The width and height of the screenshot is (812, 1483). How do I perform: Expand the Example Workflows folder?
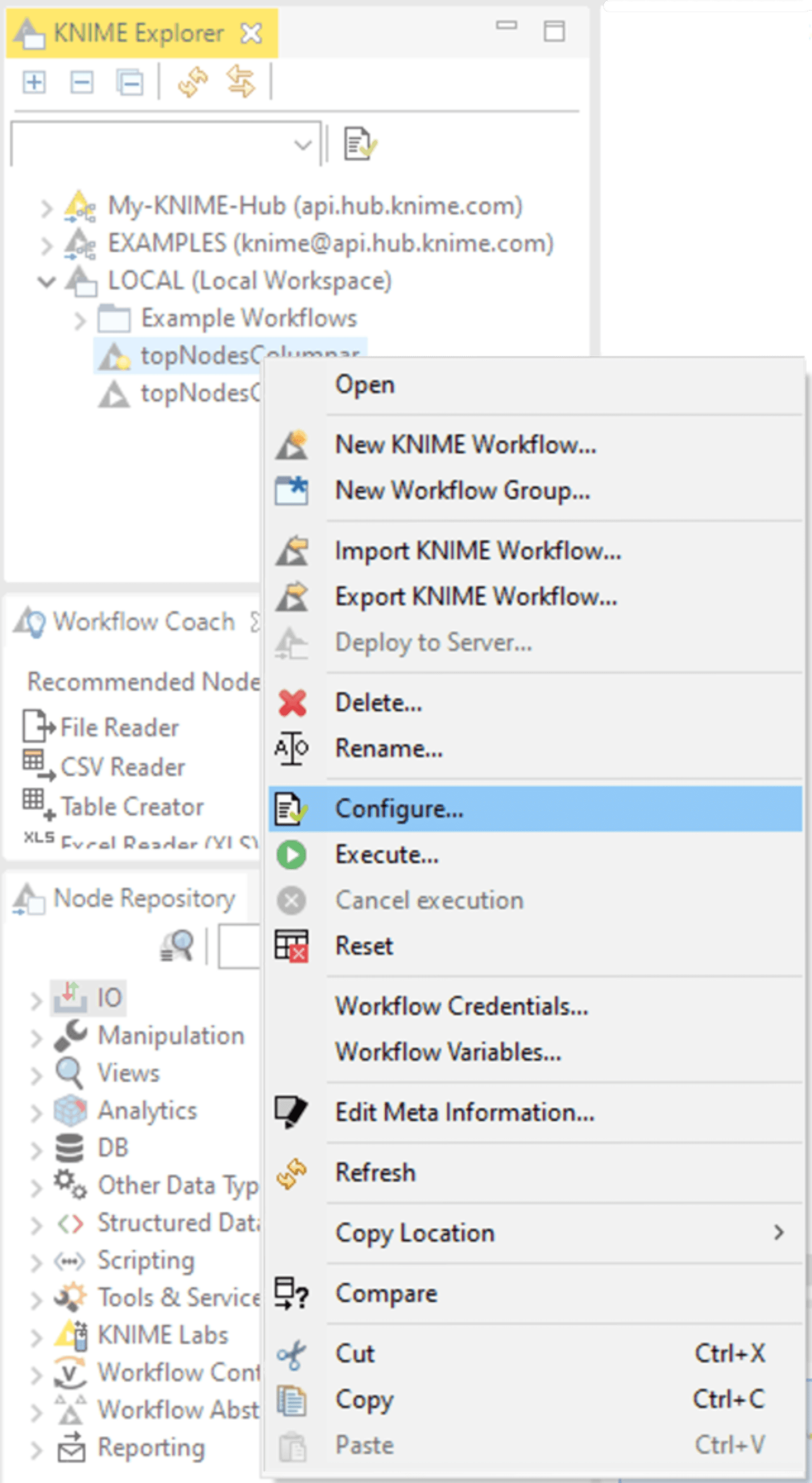click(80, 319)
